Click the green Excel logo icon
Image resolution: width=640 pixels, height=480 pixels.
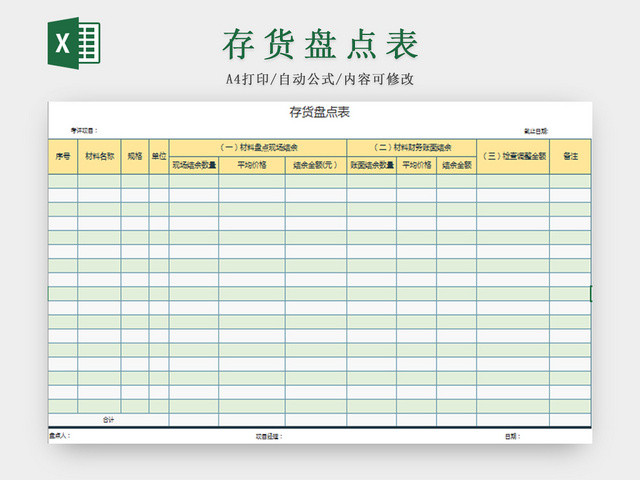74,43
